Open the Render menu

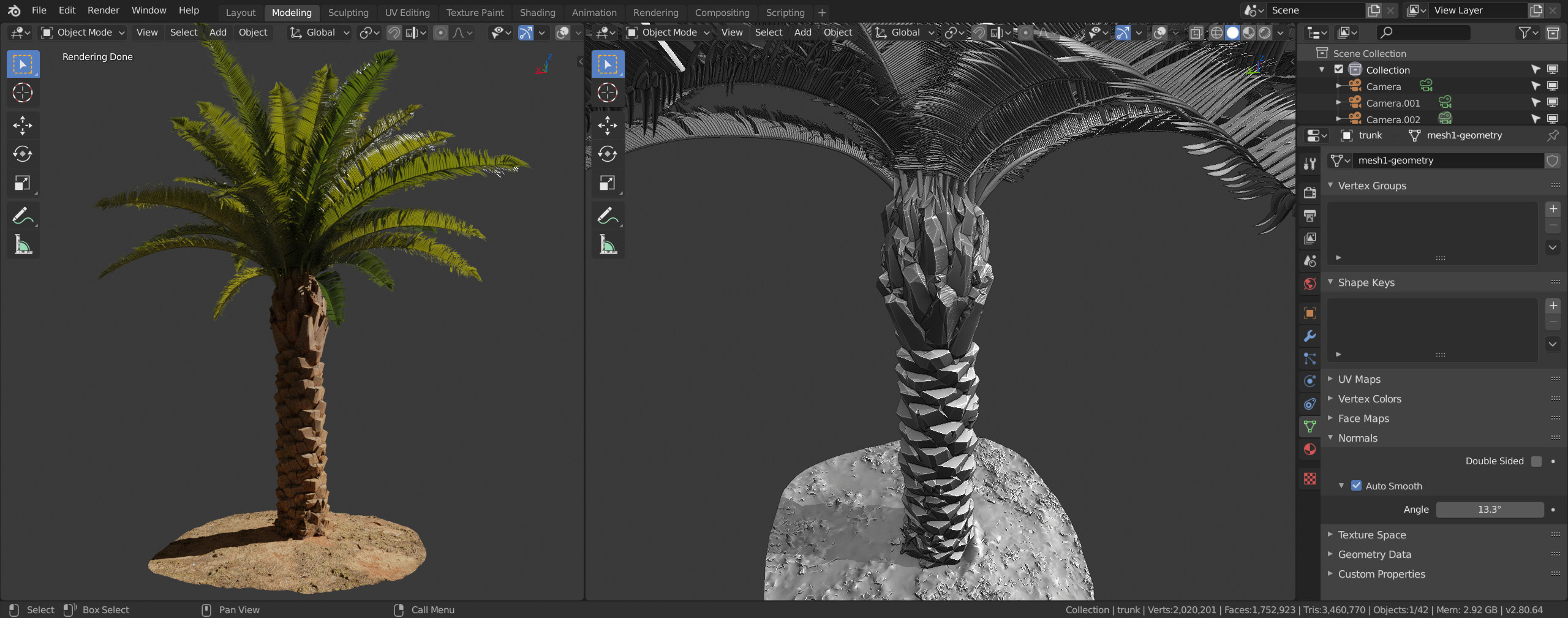tap(103, 10)
